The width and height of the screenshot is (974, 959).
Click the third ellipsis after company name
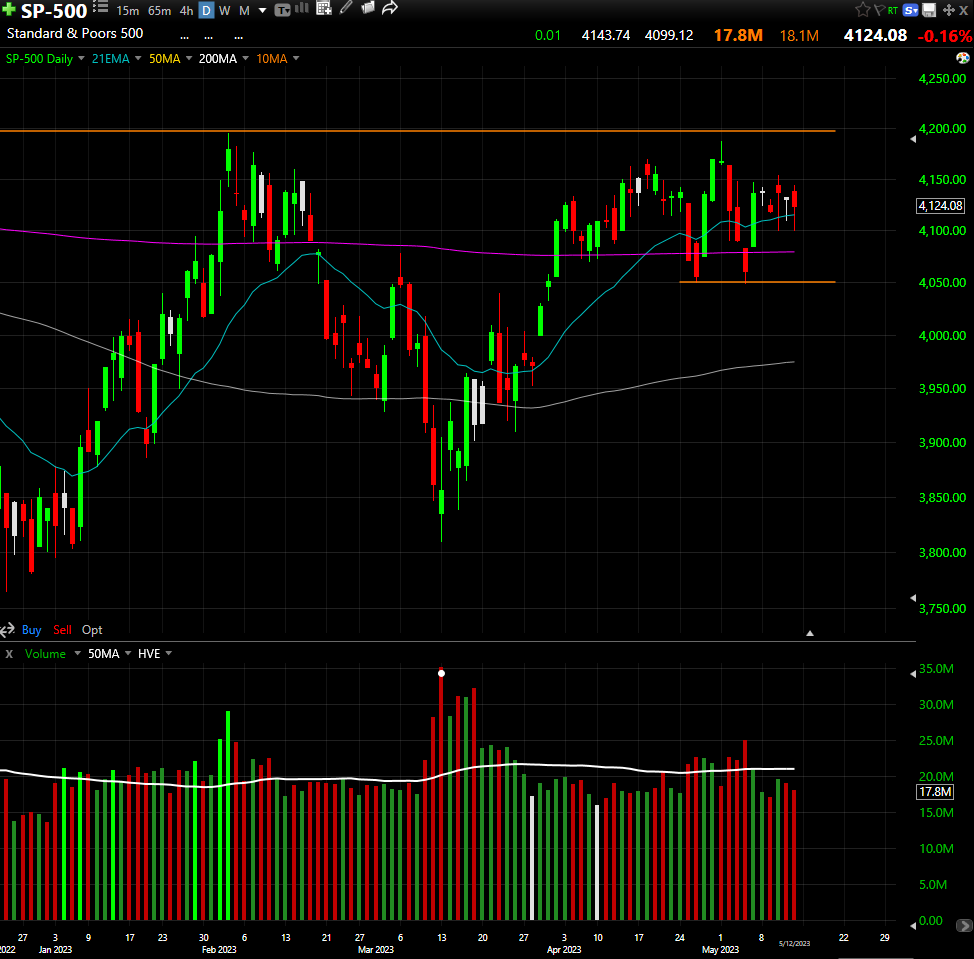tap(239, 37)
